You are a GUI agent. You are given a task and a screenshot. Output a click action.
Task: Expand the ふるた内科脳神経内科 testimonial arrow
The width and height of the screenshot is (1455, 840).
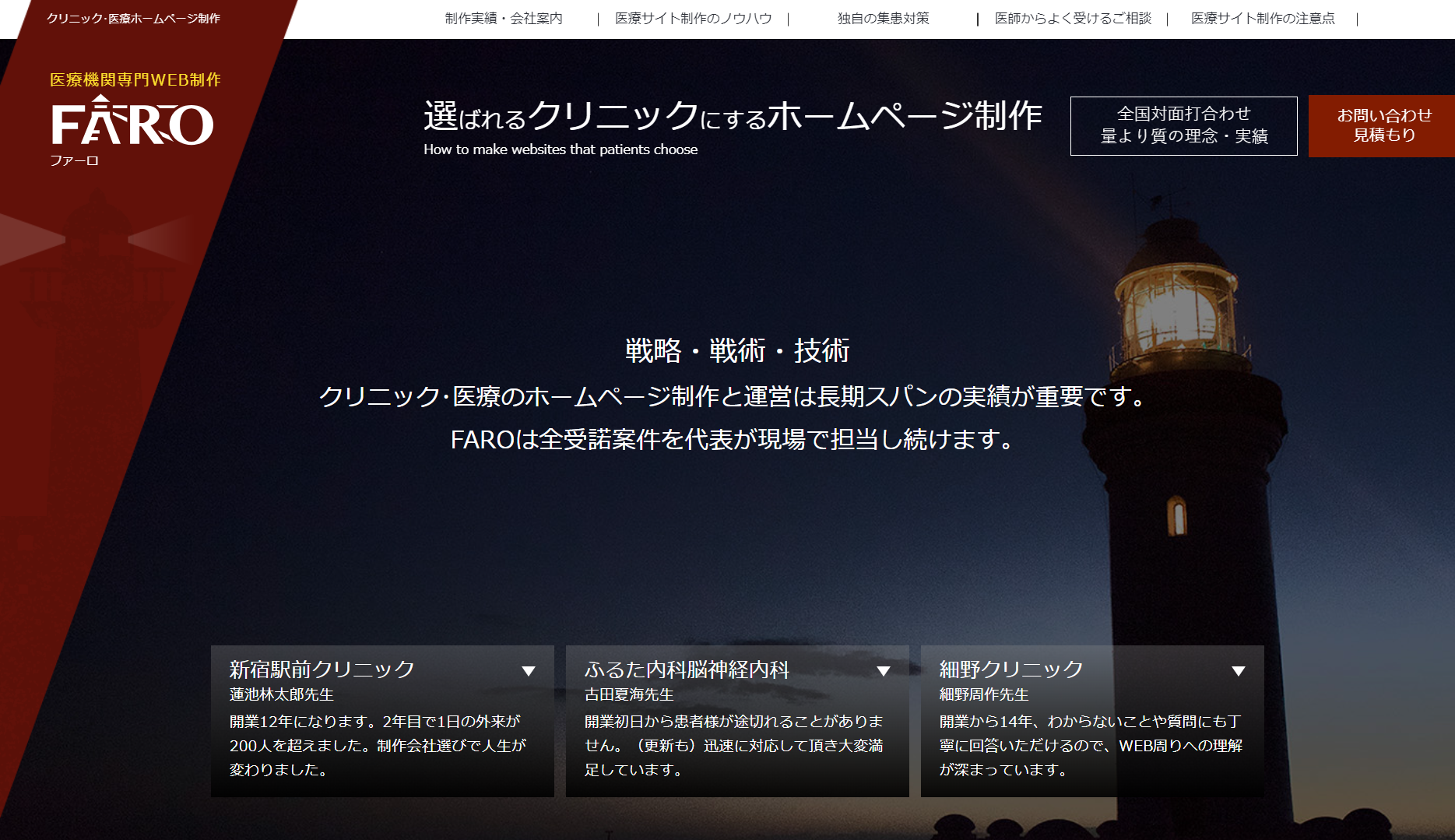pyautogui.click(x=884, y=671)
